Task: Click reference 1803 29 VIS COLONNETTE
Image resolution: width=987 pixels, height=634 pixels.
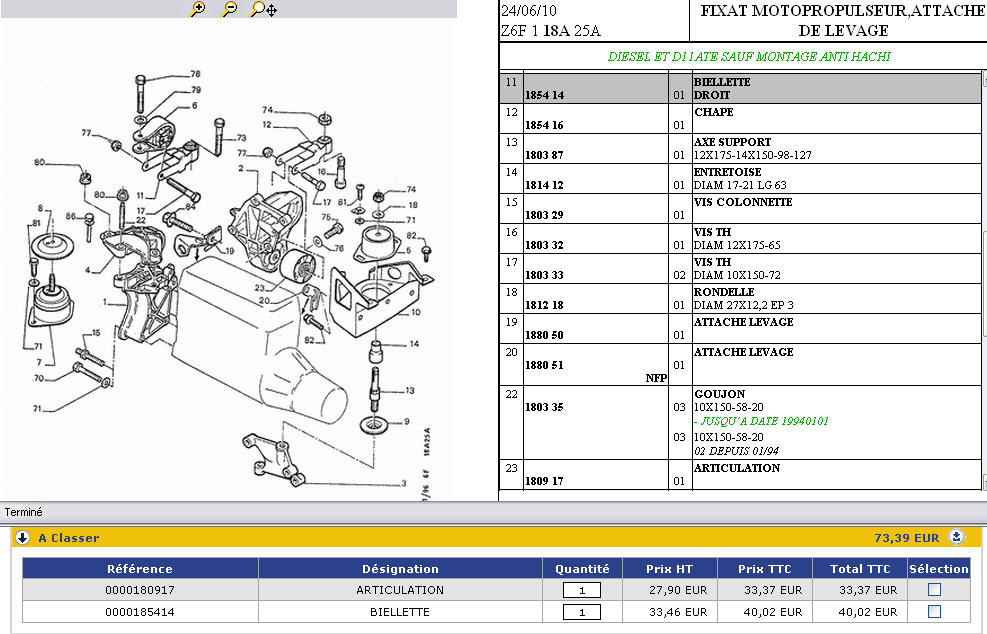Action: pyautogui.click(x=544, y=215)
